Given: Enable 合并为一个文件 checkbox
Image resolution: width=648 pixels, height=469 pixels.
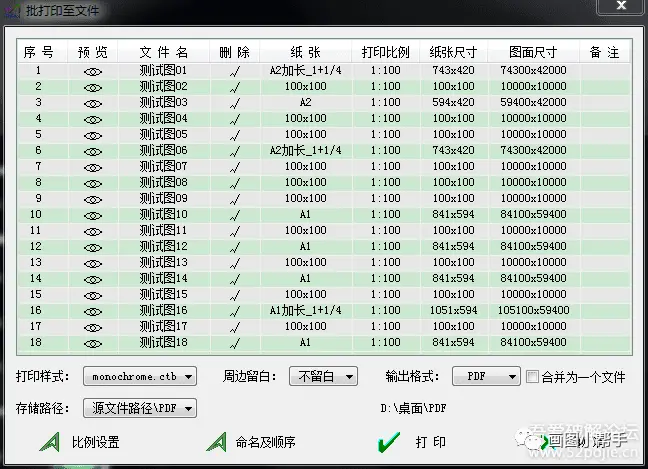Looking at the screenshot, I should pyautogui.click(x=532, y=376).
